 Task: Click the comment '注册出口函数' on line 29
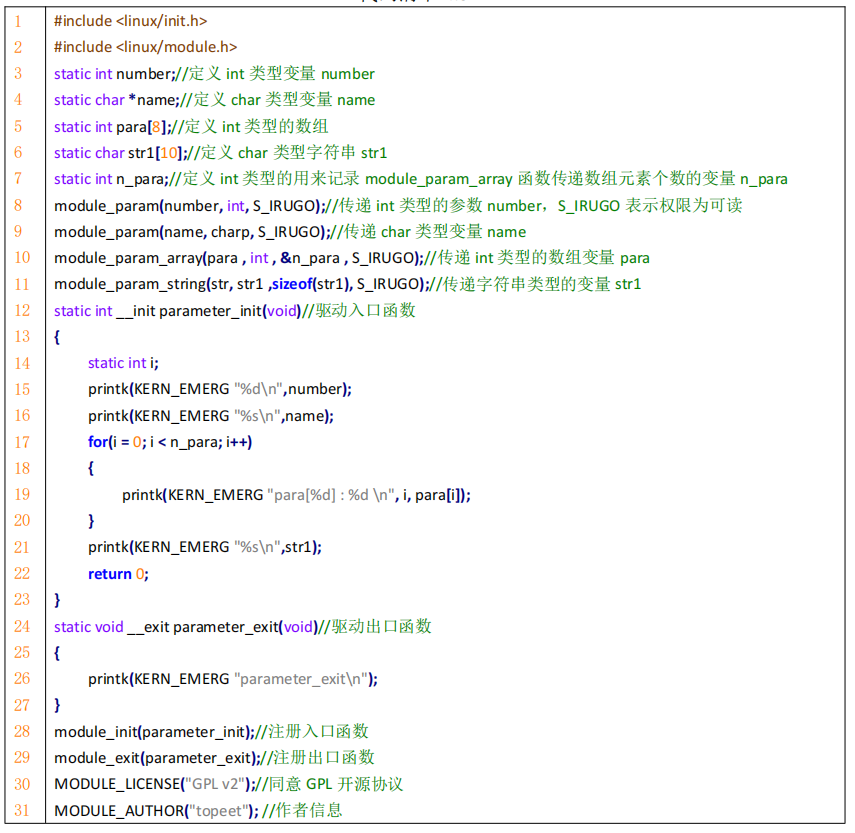tap(324, 758)
